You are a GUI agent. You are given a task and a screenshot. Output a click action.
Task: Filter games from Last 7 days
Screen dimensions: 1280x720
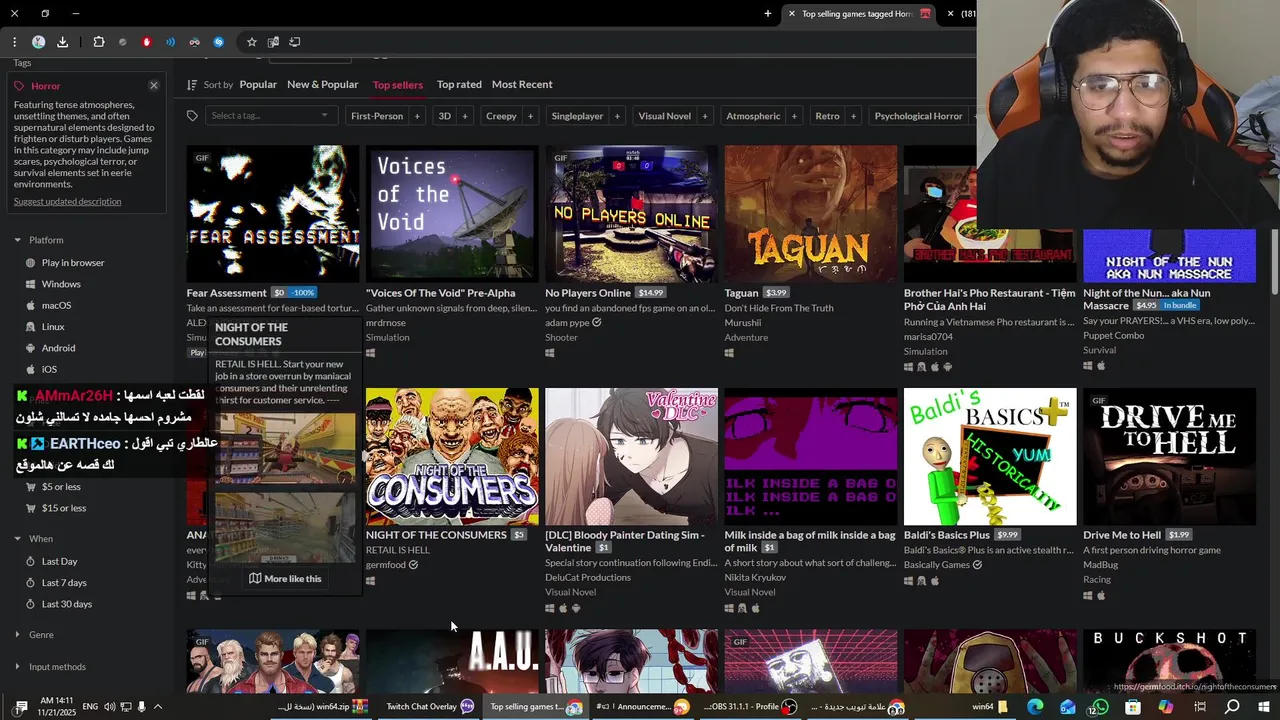pos(64,583)
